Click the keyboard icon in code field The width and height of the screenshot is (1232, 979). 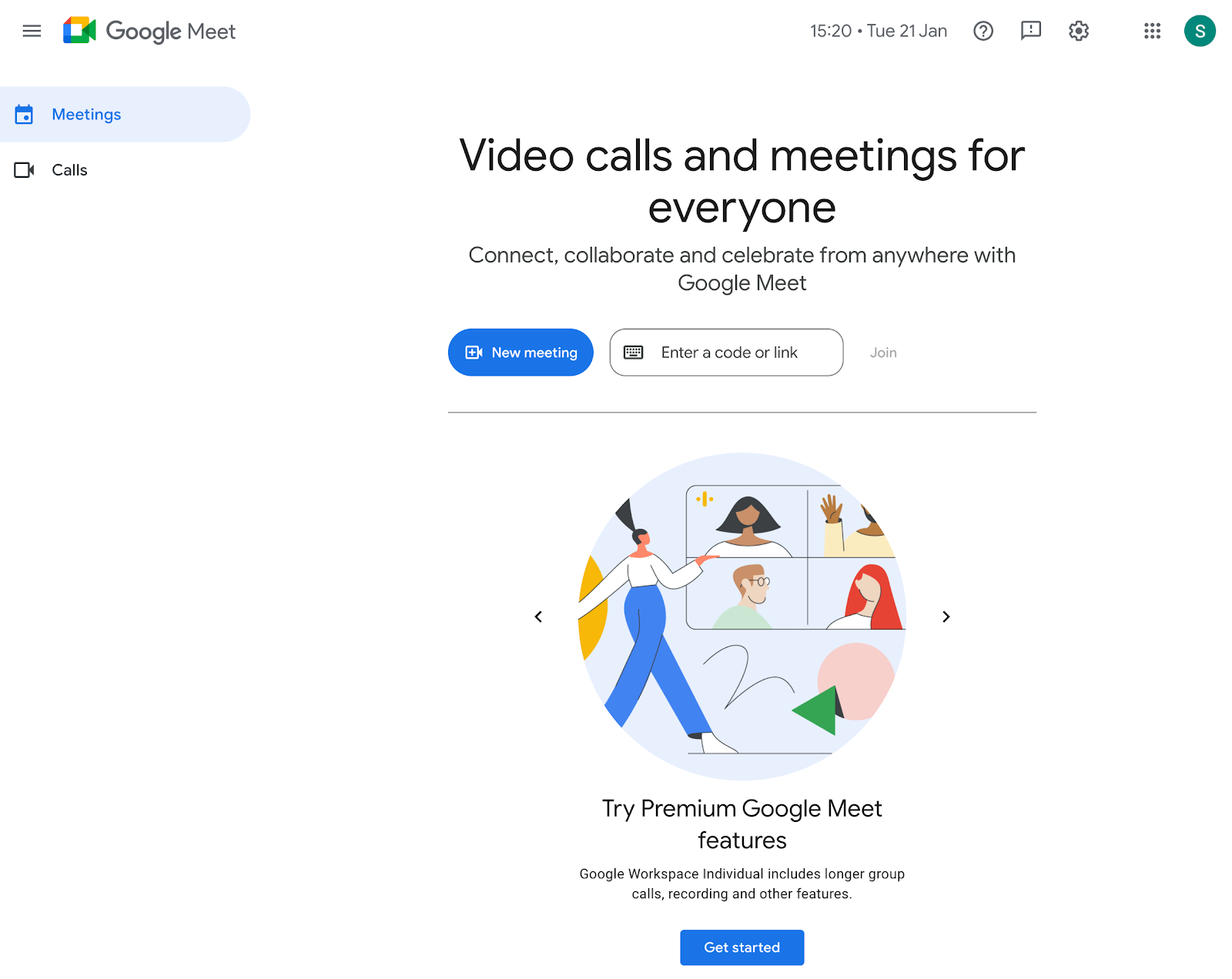633,353
